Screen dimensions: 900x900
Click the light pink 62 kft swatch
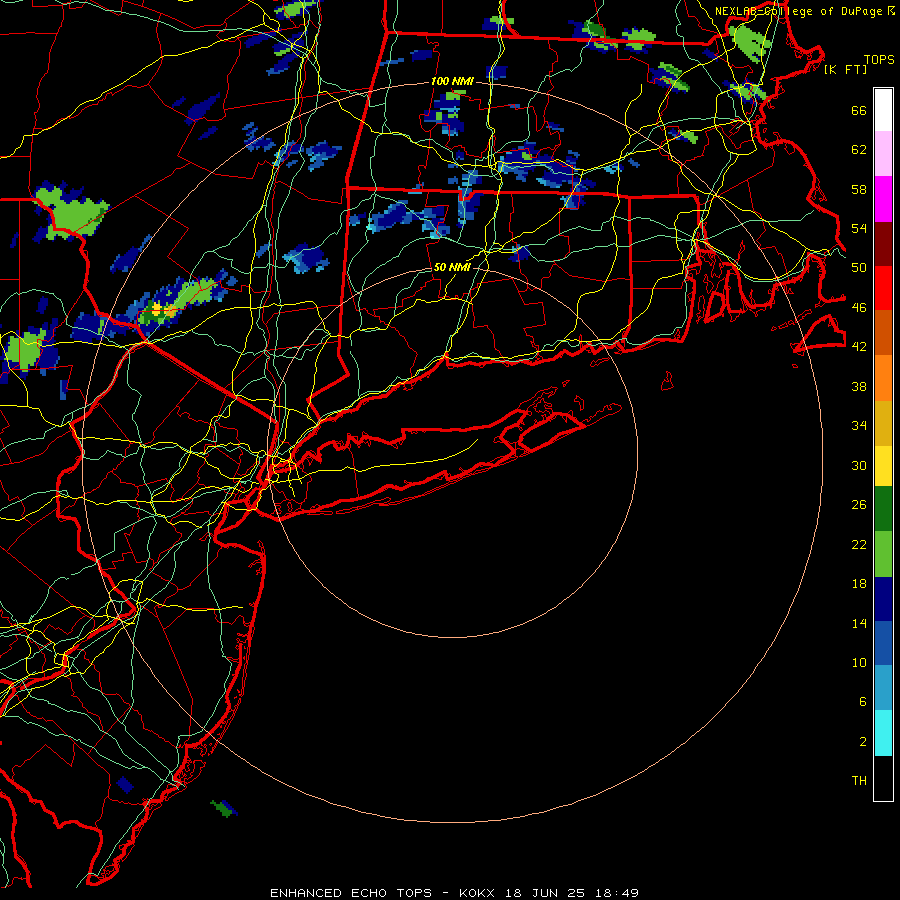pos(883,153)
